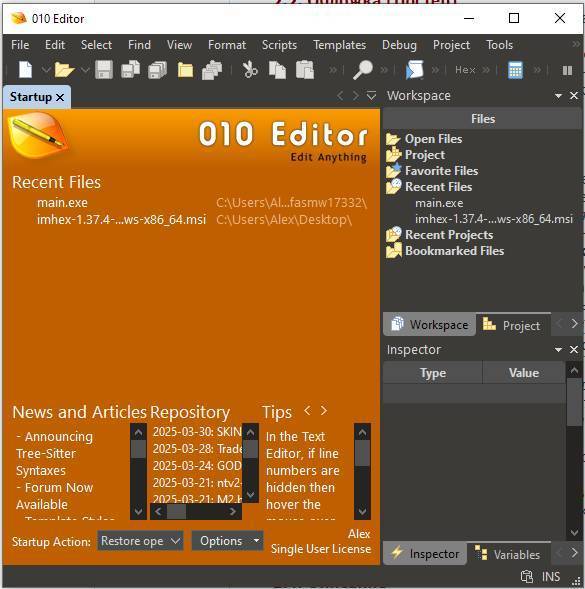Select Bookmarked Files in Workspace tree
585x589 pixels.
point(455,251)
